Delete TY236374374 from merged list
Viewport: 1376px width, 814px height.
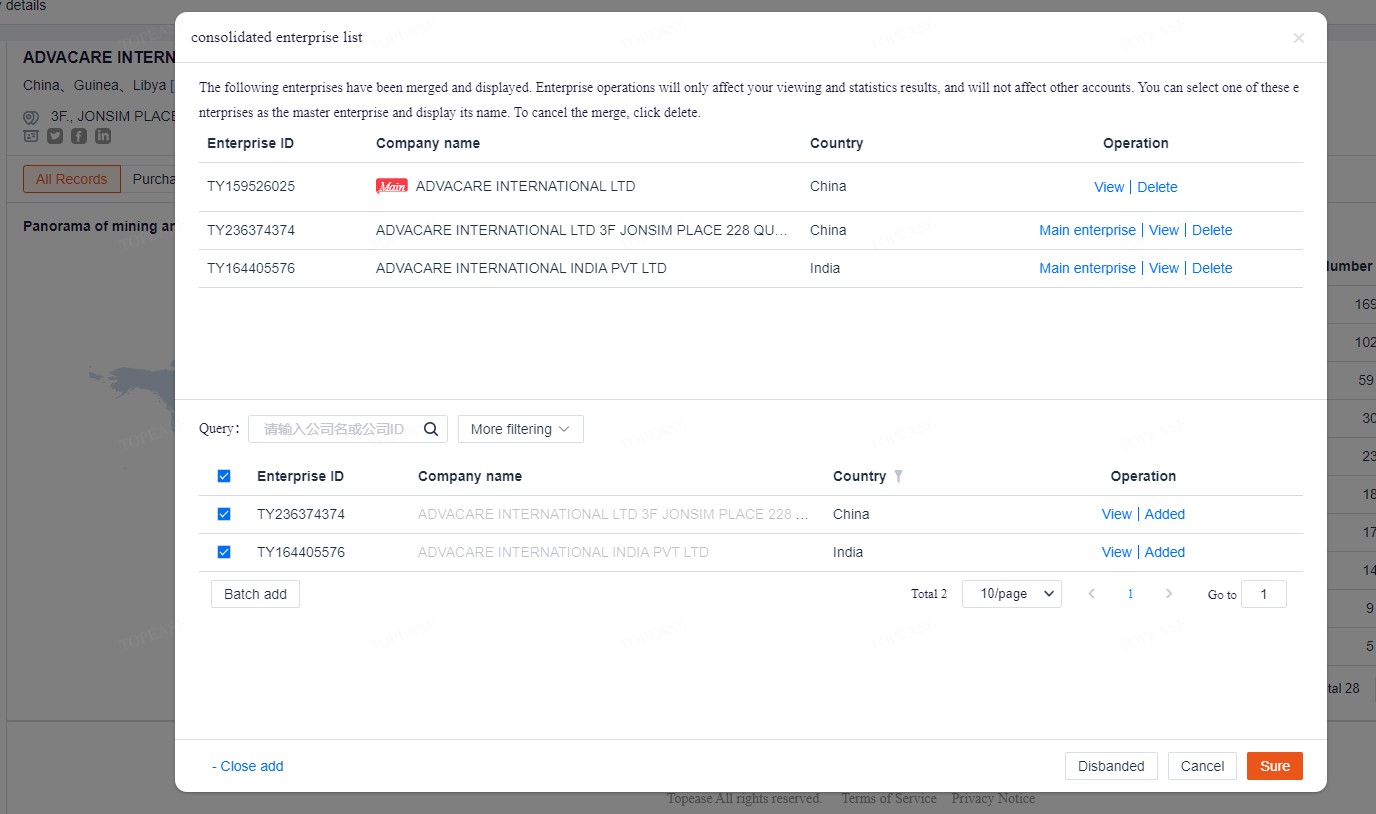click(x=1212, y=230)
